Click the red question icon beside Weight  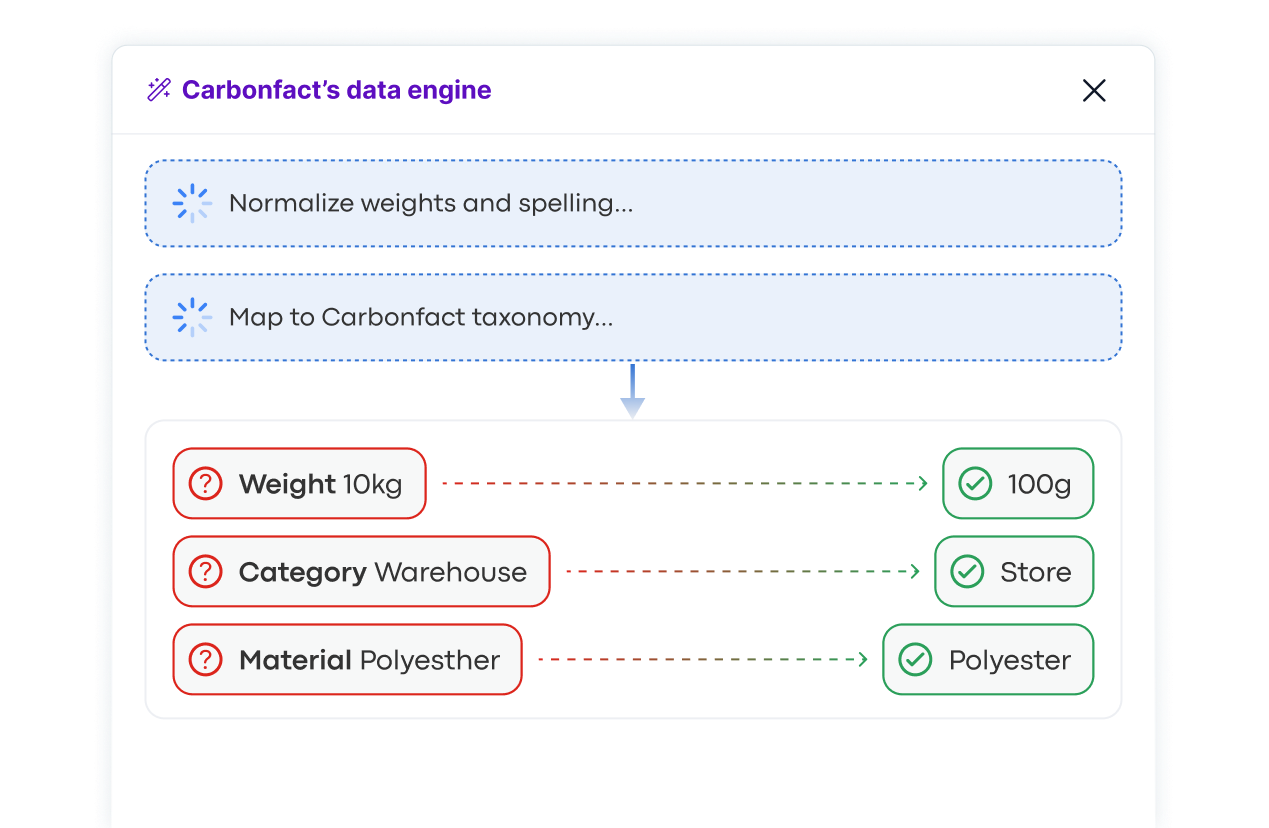tap(205, 484)
